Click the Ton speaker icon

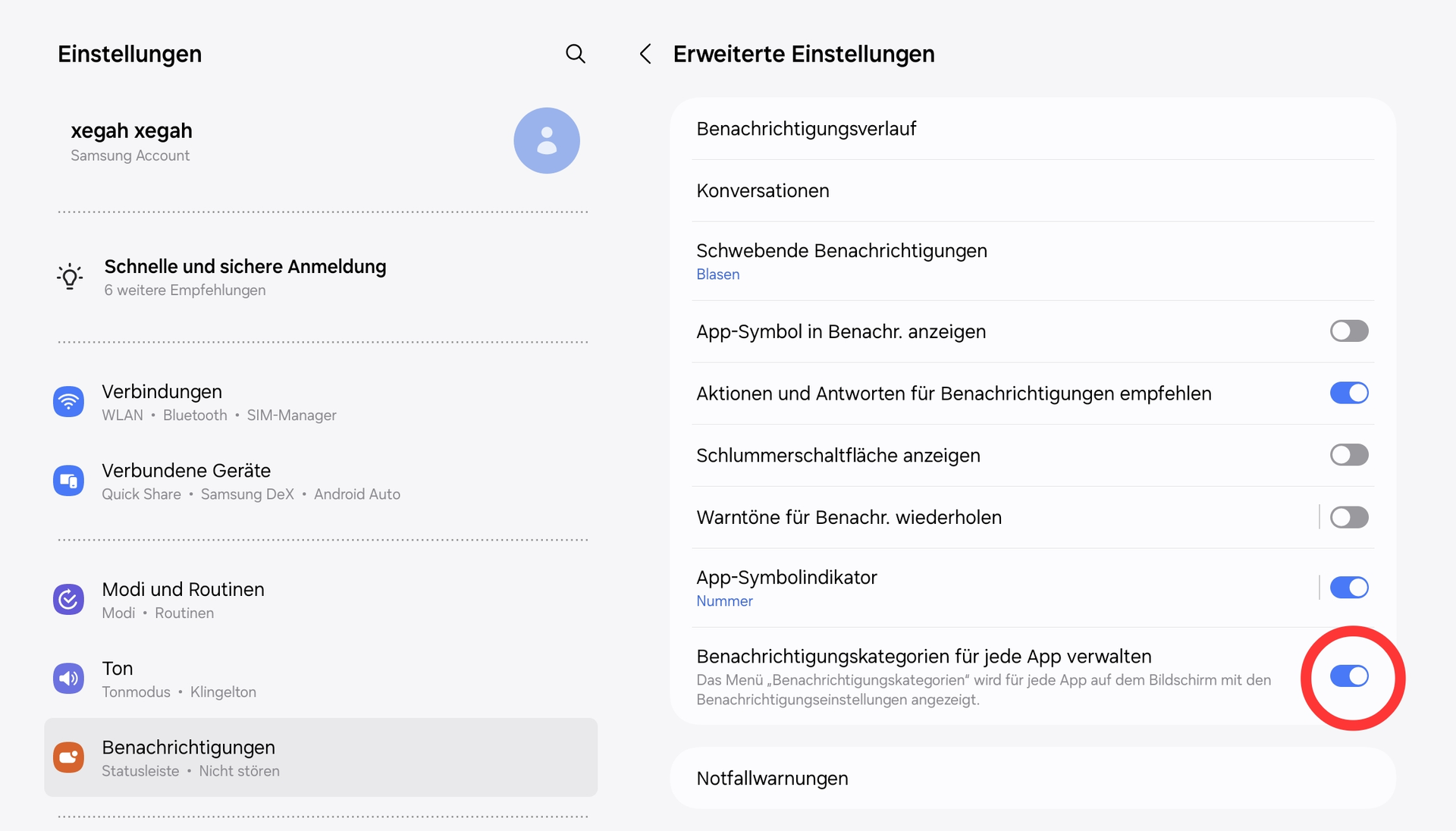tap(68, 679)
